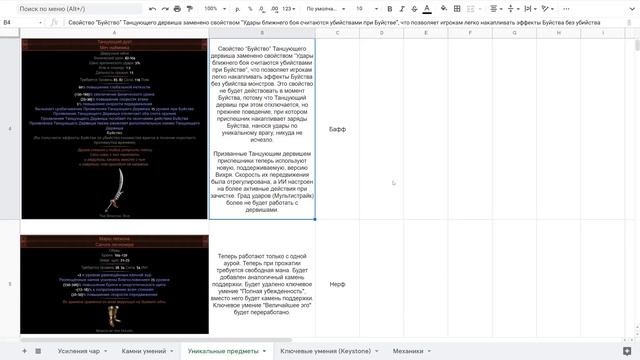Viewport: 640px width, 360px height.
Task: Open 'Механики' tab options arrow
Action: [x=429, y=351]
